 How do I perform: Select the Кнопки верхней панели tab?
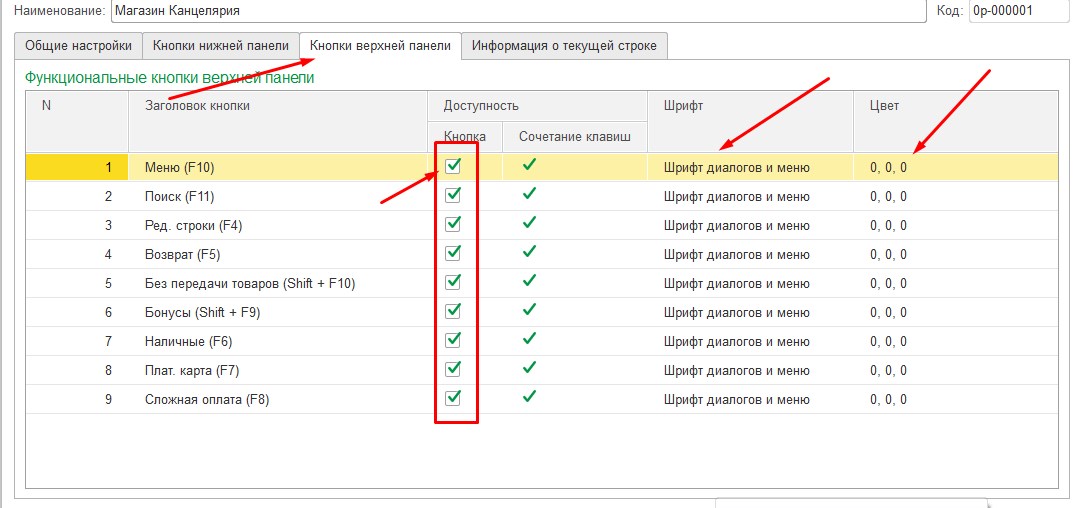point(380,46)
